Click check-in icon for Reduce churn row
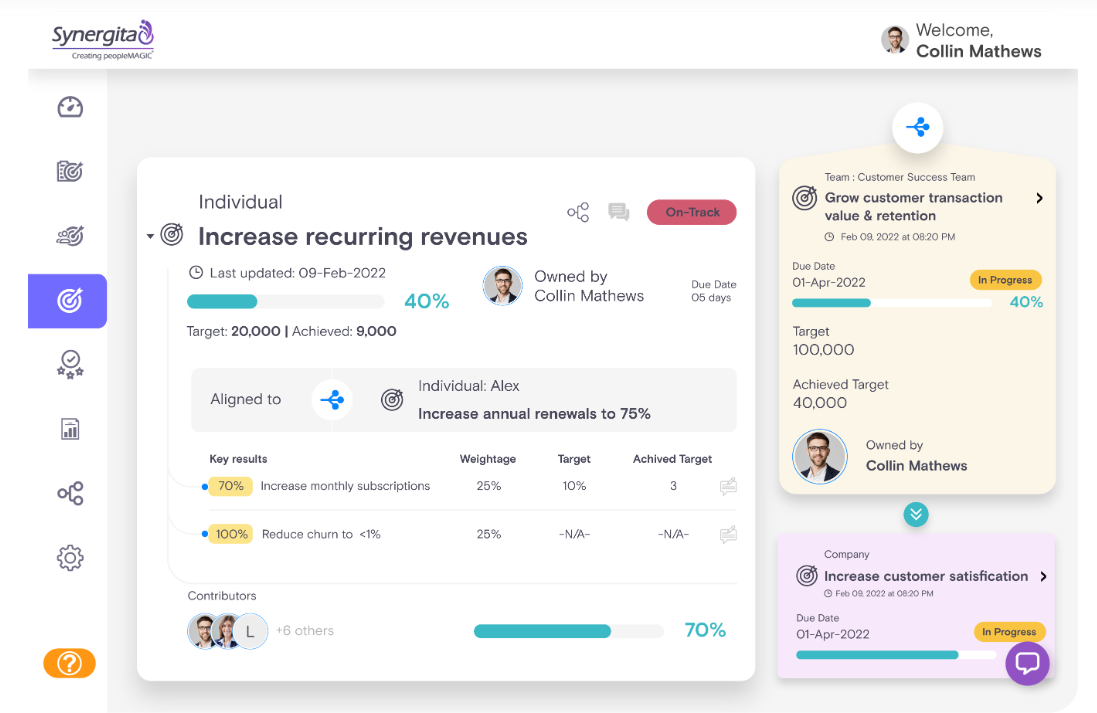The width and height of the screenshot is (1097, 713). (728, 535)
